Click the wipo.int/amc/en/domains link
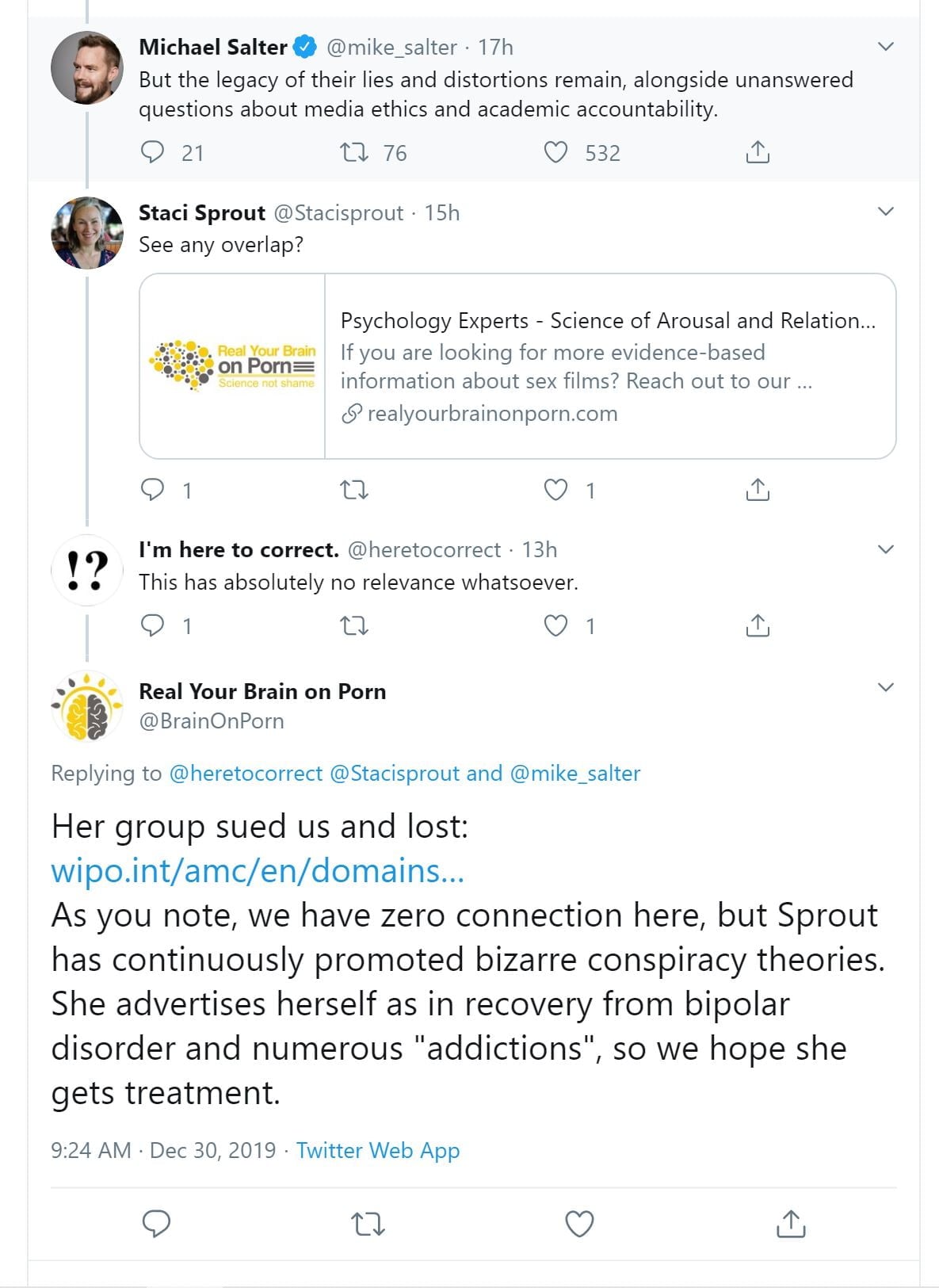This screenshot has width=939, height=1288. pos(258,870)
